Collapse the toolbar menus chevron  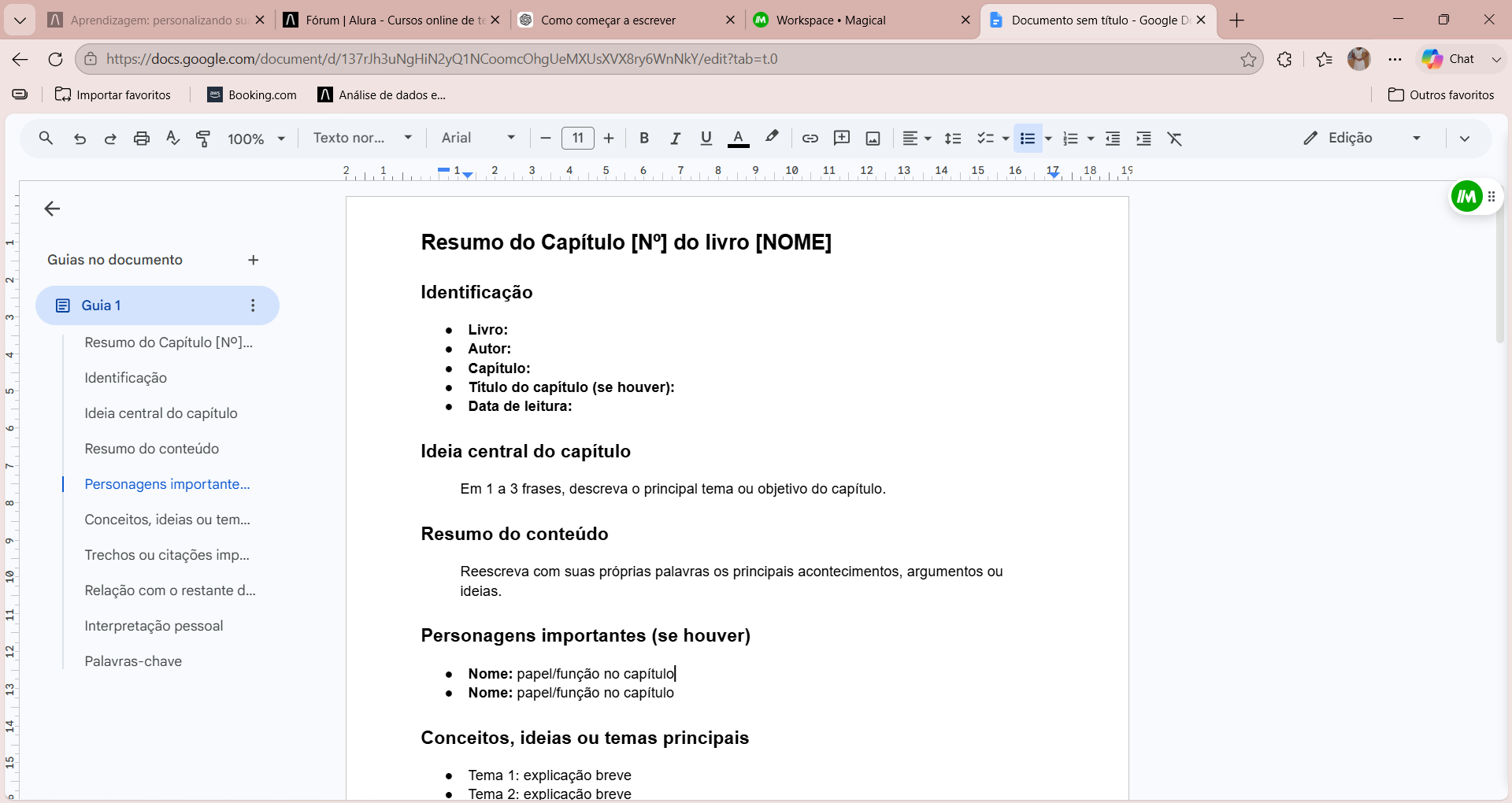tap(1465, 139)
